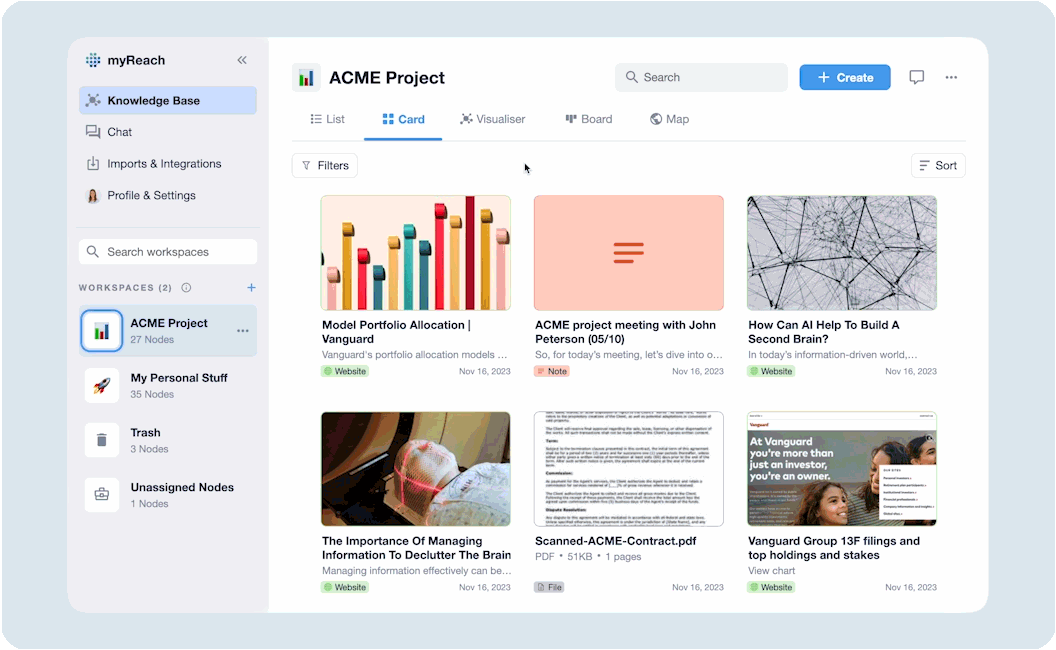Viewport: 1056px width, 650px height.
Task: Switch to the Visualiser tab
Action: (x=492, y=119)
